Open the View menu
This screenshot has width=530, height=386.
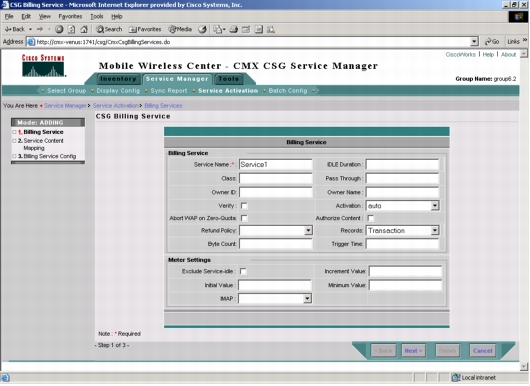tap(45, 17)
